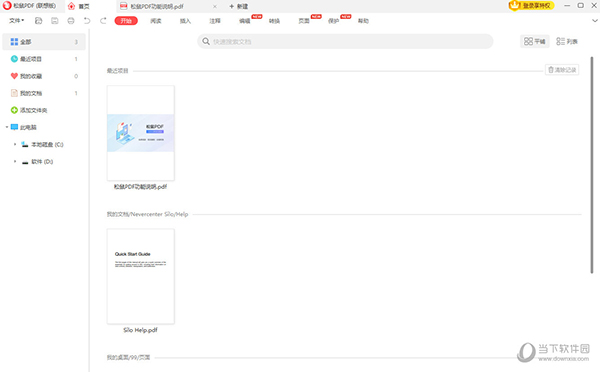The image size is (600, 372).
Task: Select 软件 (D:) in the tree
Action: [42, 162]
